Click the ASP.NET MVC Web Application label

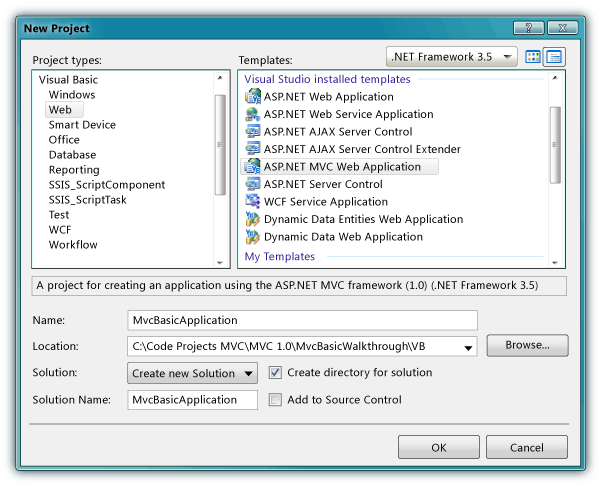coord(342,167)
